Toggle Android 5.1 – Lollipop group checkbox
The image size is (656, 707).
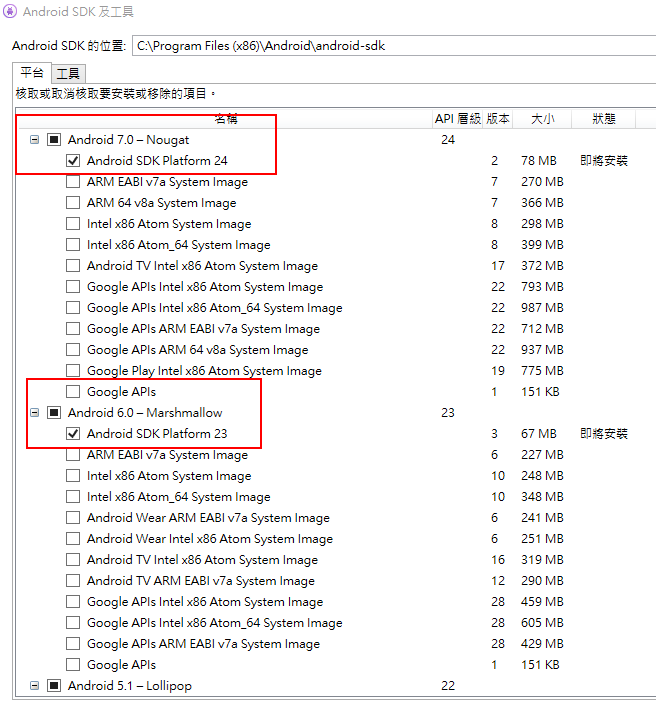click(x=54, y=685)
